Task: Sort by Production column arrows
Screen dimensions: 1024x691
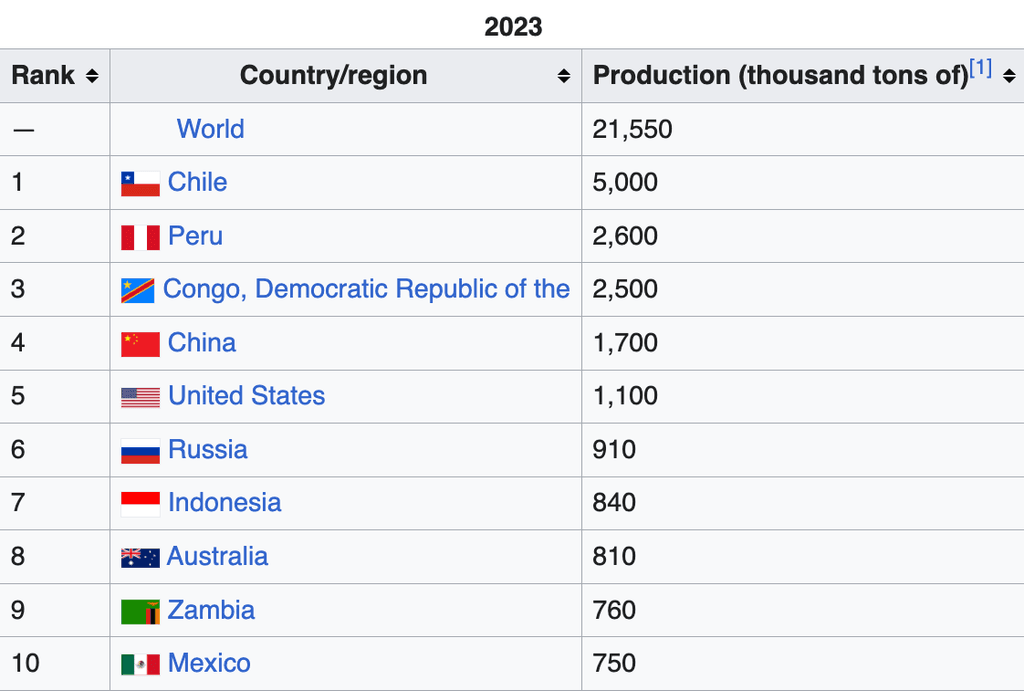Action: [x=1008, y=76]
